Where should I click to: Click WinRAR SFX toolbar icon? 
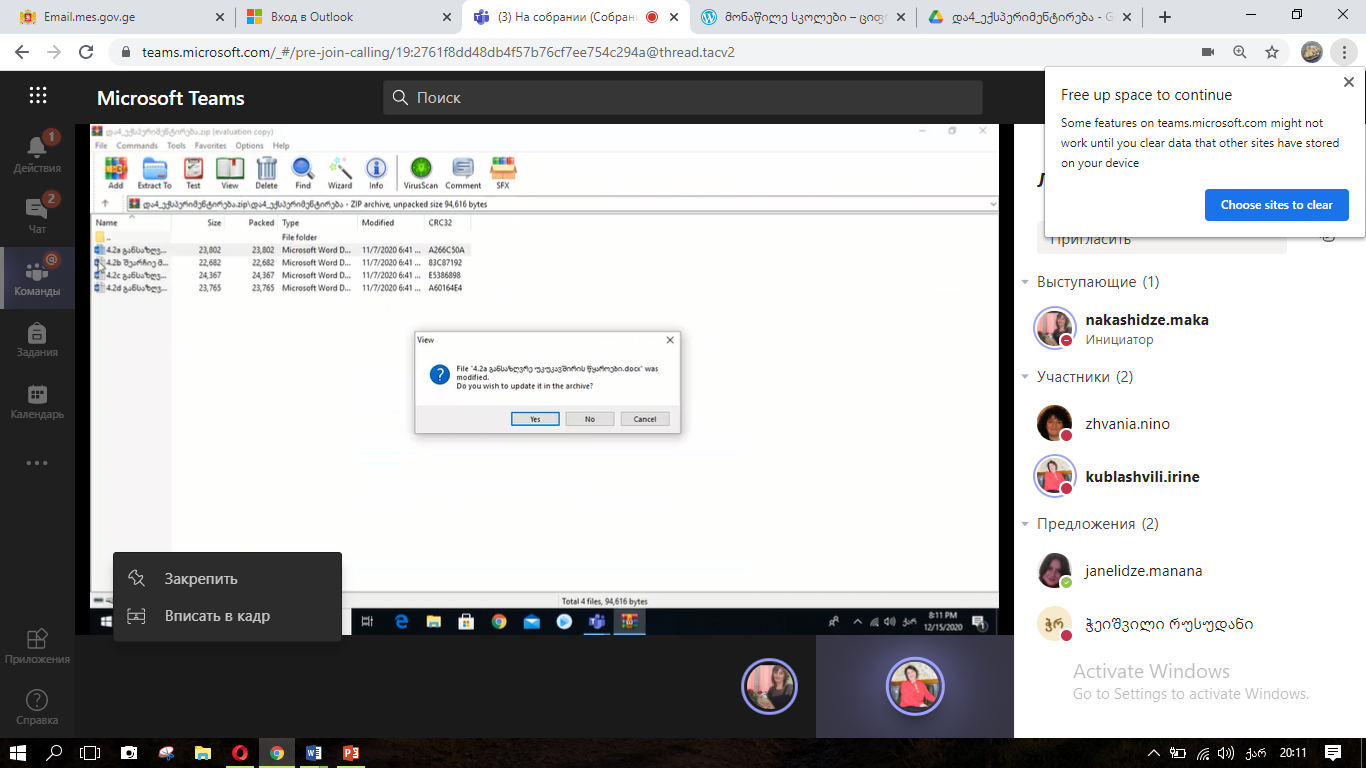[x=503, y=173]
